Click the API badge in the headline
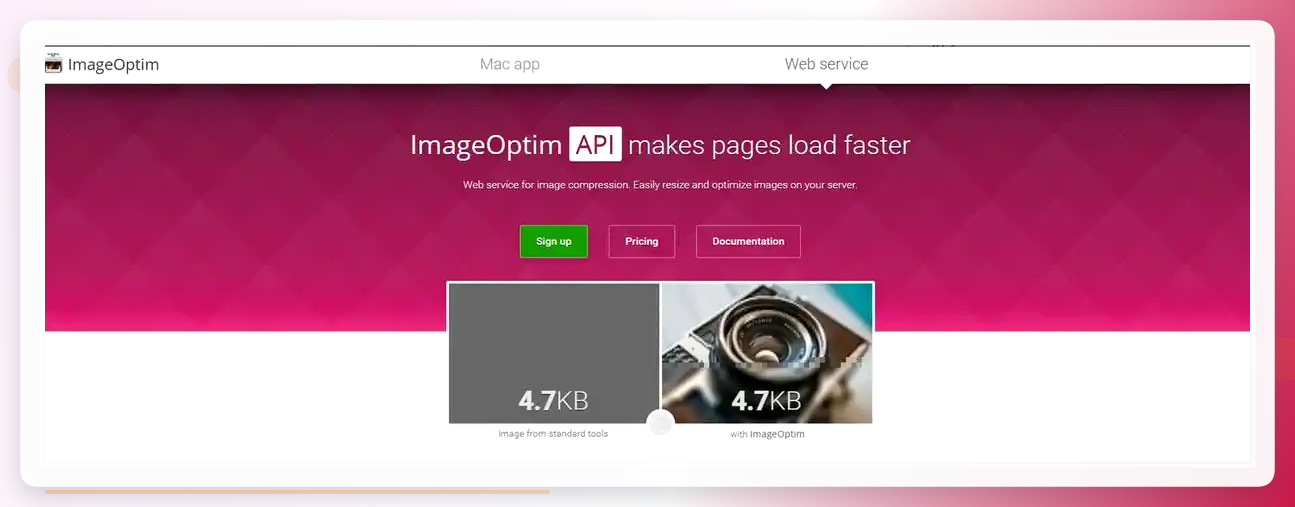 (x=596, y=144)
